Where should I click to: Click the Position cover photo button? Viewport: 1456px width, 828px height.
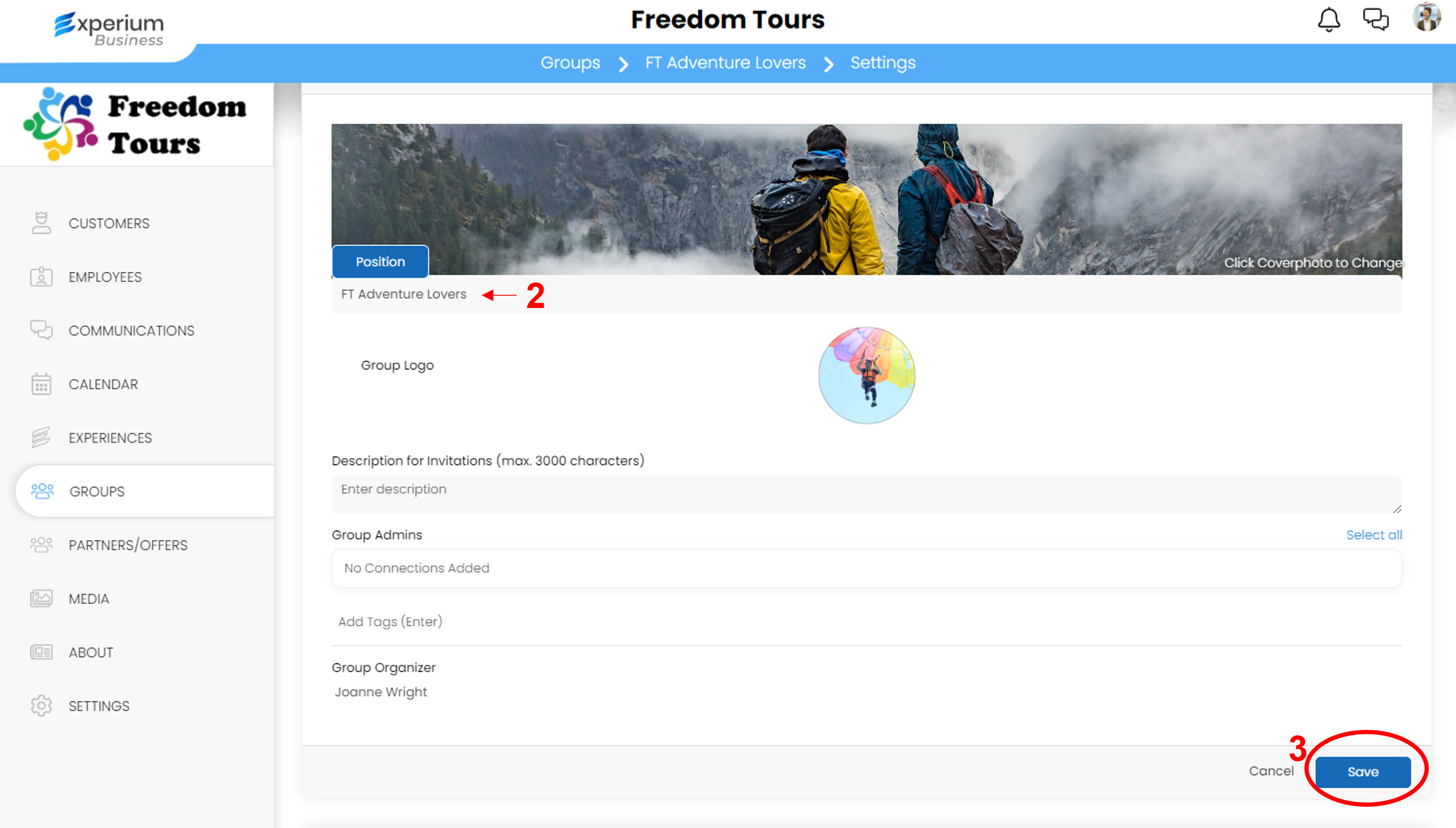click(380, 262)
